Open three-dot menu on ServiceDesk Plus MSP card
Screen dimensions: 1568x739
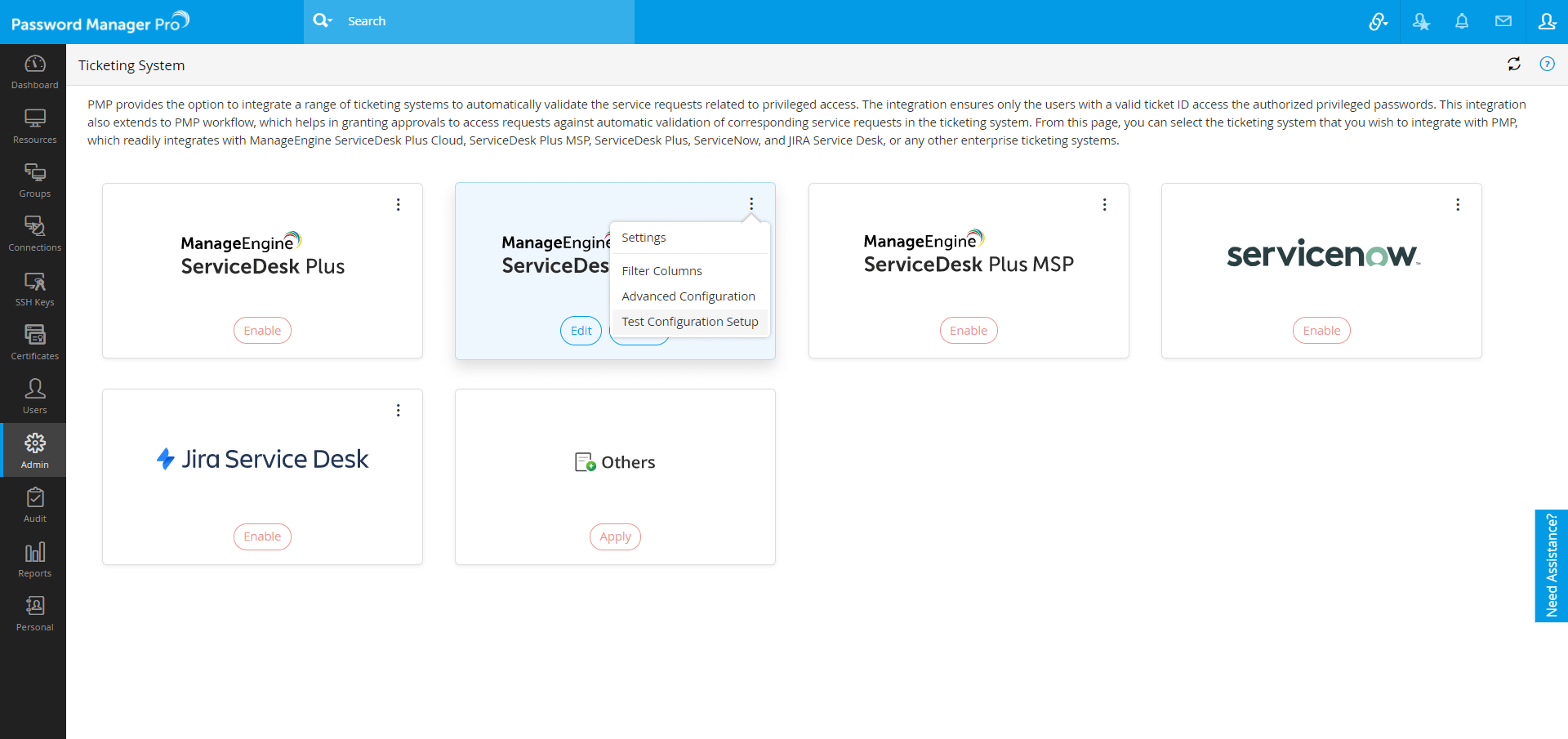(x=1105, y=205)
